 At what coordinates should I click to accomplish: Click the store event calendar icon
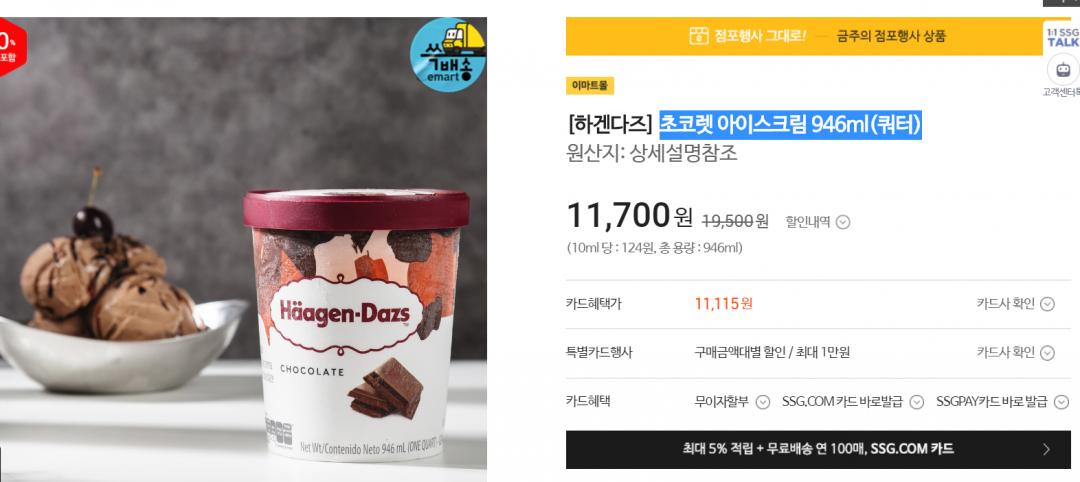click(698, 36)
